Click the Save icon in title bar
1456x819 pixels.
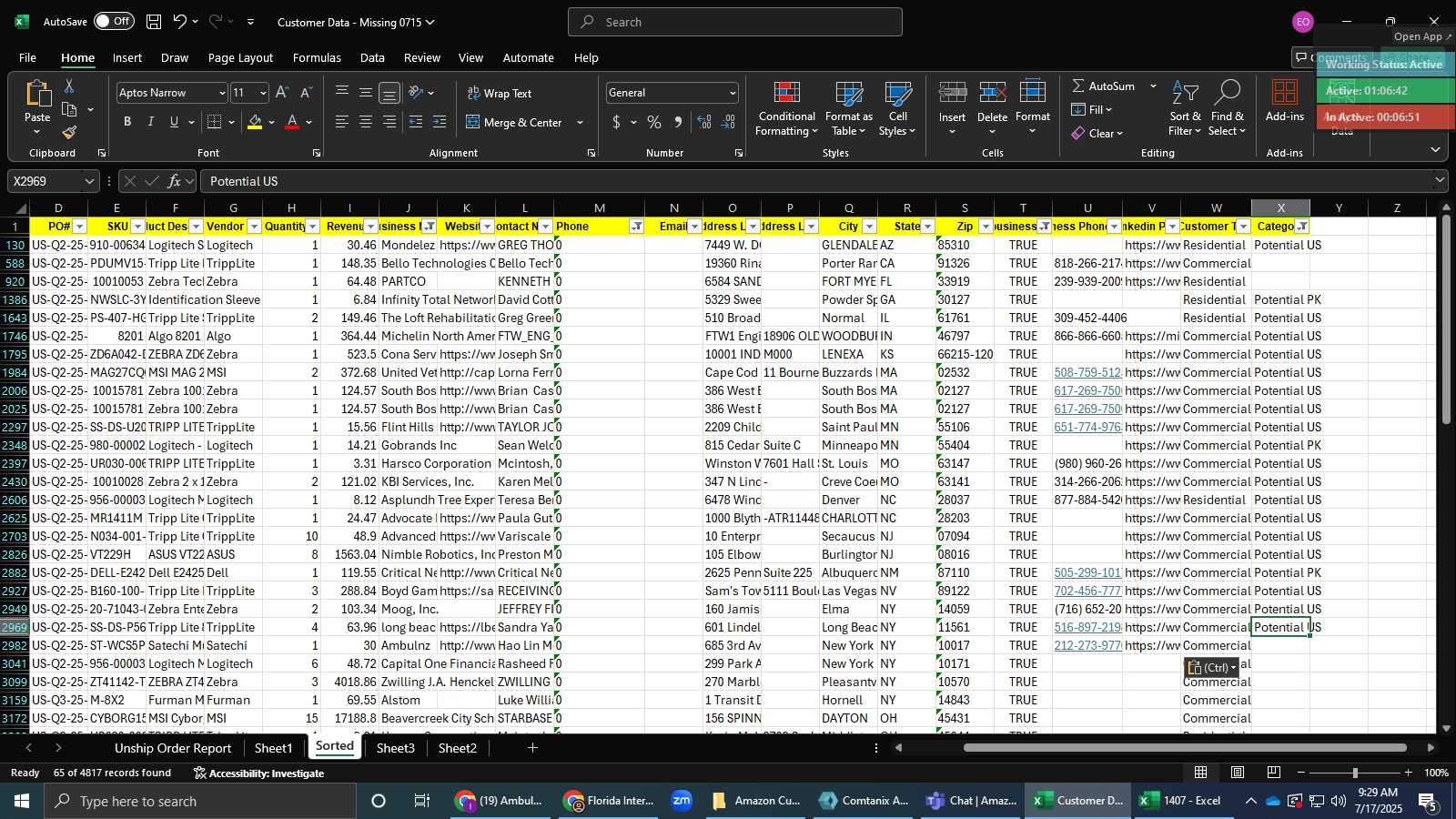(x=154, y=22)
